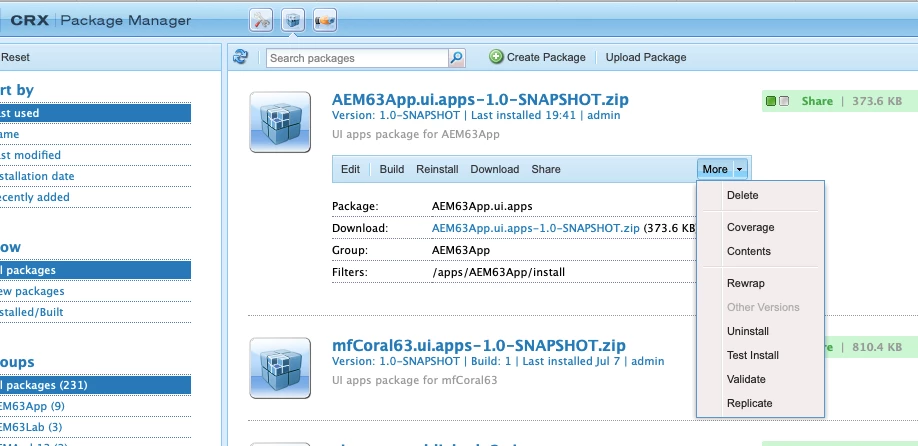This screenshot has width=918, height=446.
Task: Open the Package Manager cube icon
Action: 293,20
